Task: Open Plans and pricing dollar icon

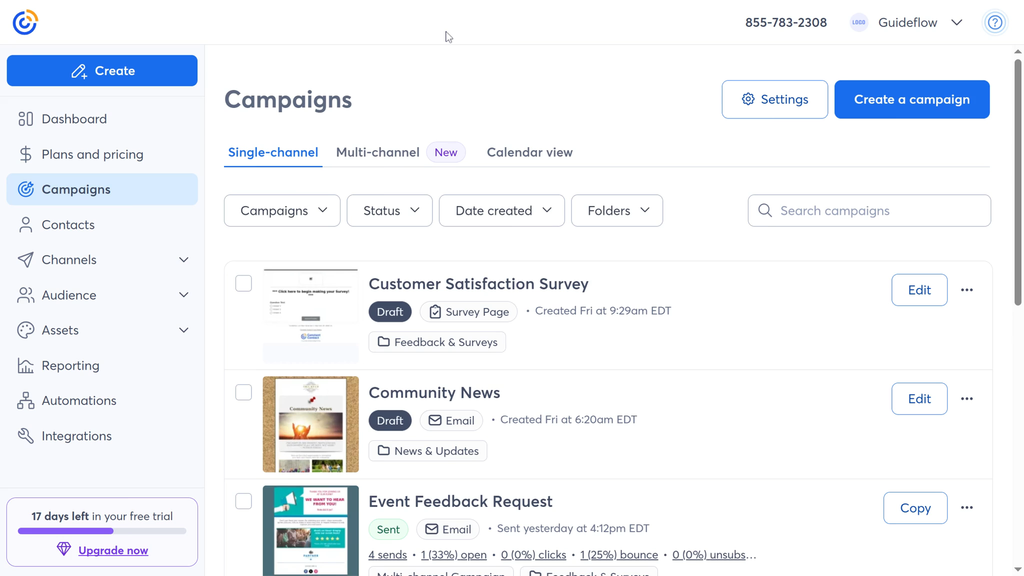Action: 26,154
